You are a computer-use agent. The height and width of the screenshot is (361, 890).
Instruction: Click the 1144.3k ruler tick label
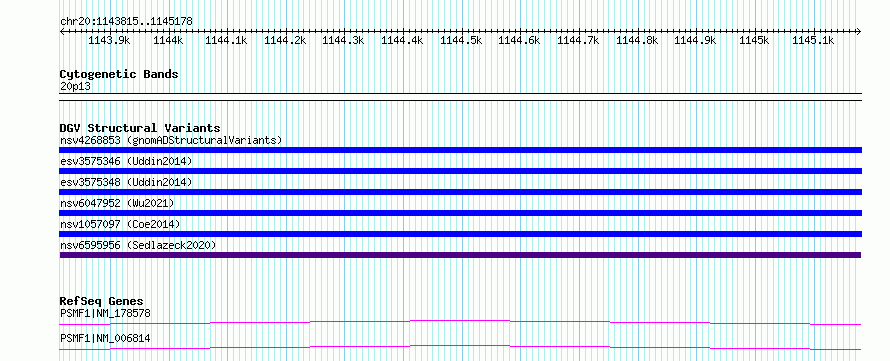343,40
